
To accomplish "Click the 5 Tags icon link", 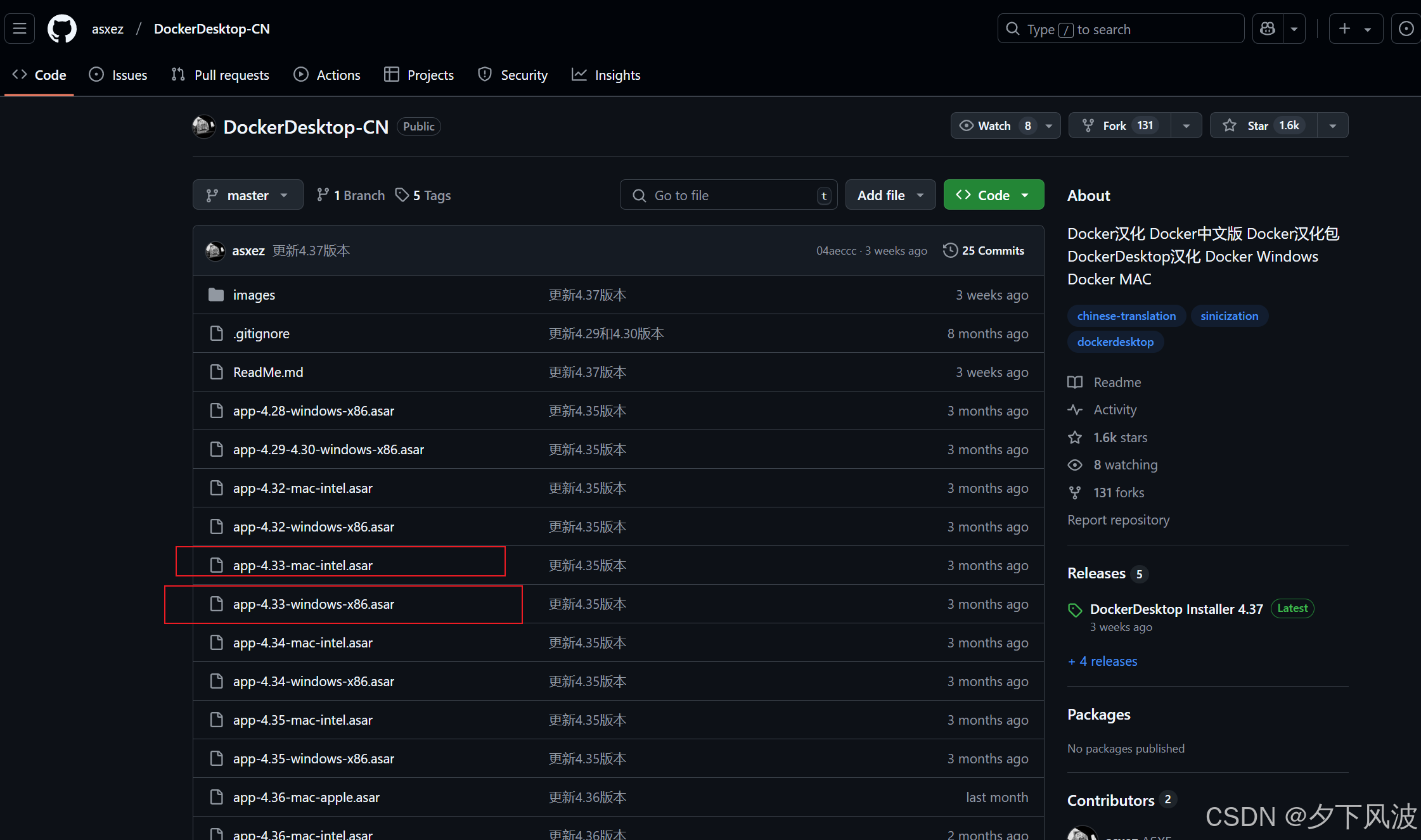I will pyautogui.click(x=423, y=195).
